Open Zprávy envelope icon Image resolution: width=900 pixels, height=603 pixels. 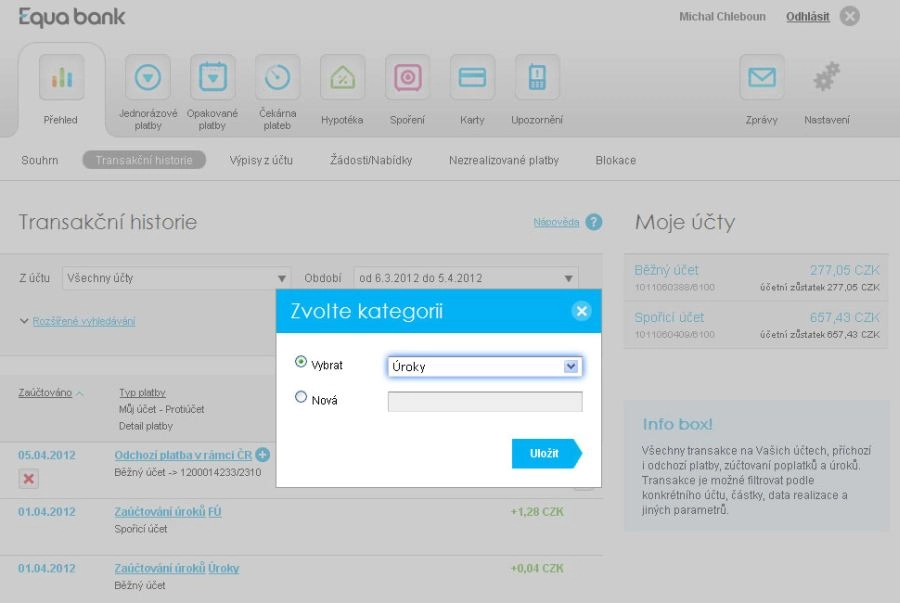pos(762,78)
